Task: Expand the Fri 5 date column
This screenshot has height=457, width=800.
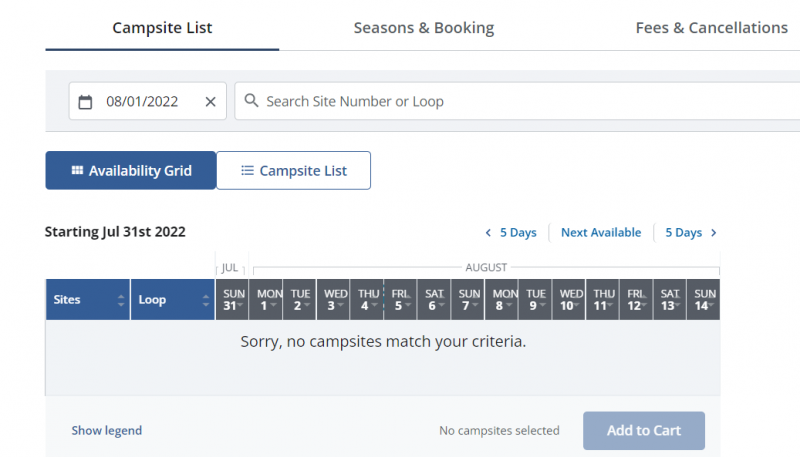Action: click(x=401, y=299)
